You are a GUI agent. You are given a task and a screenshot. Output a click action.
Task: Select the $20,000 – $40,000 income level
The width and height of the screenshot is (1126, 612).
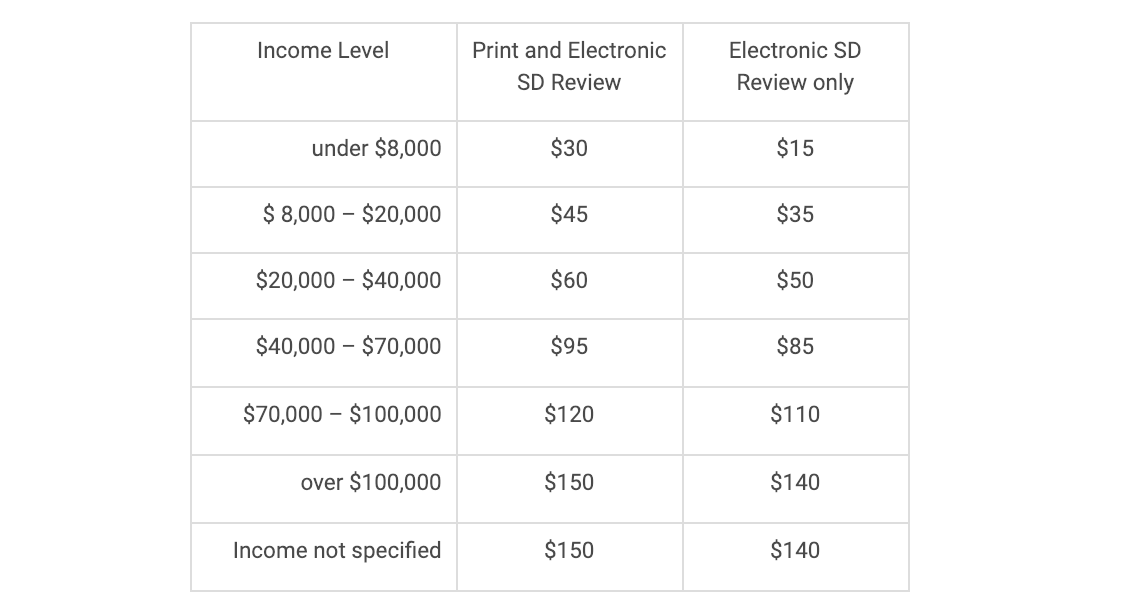pos(348,281)
